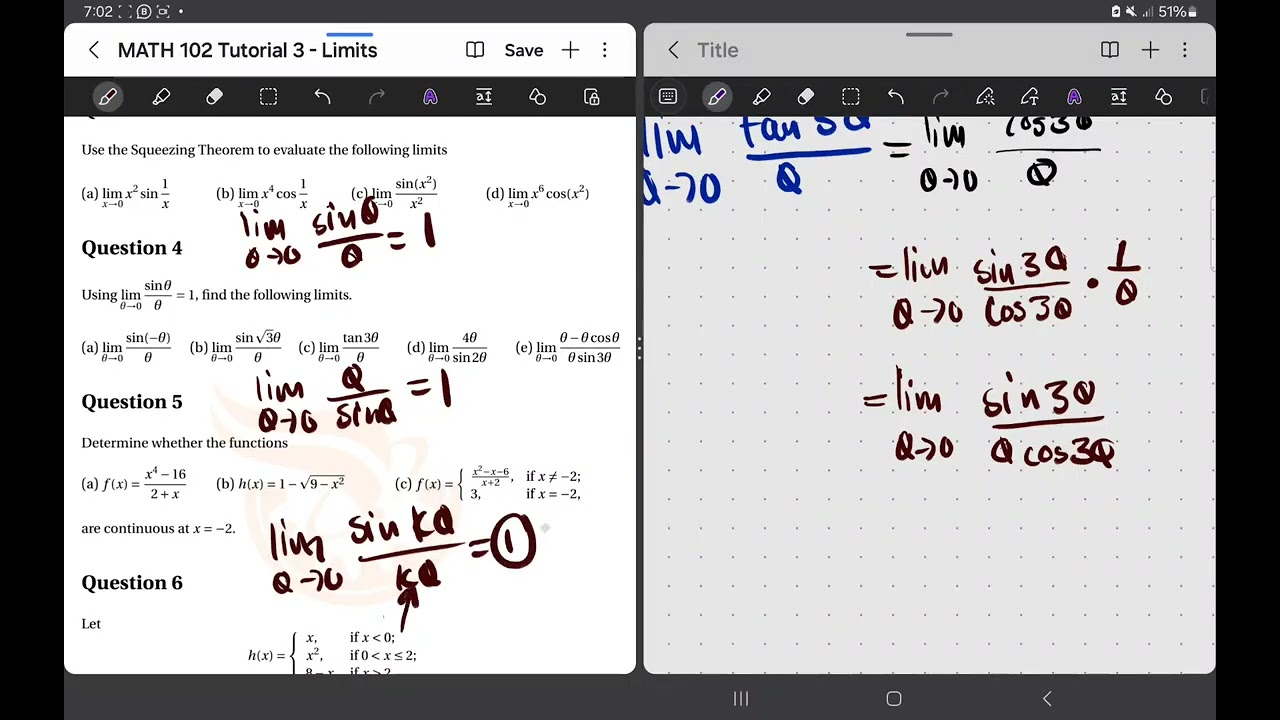This screenshot has height=720, width=1280.
Task: Tap the handwriting-to-text pen in right note
Action: coord(1029,97)
